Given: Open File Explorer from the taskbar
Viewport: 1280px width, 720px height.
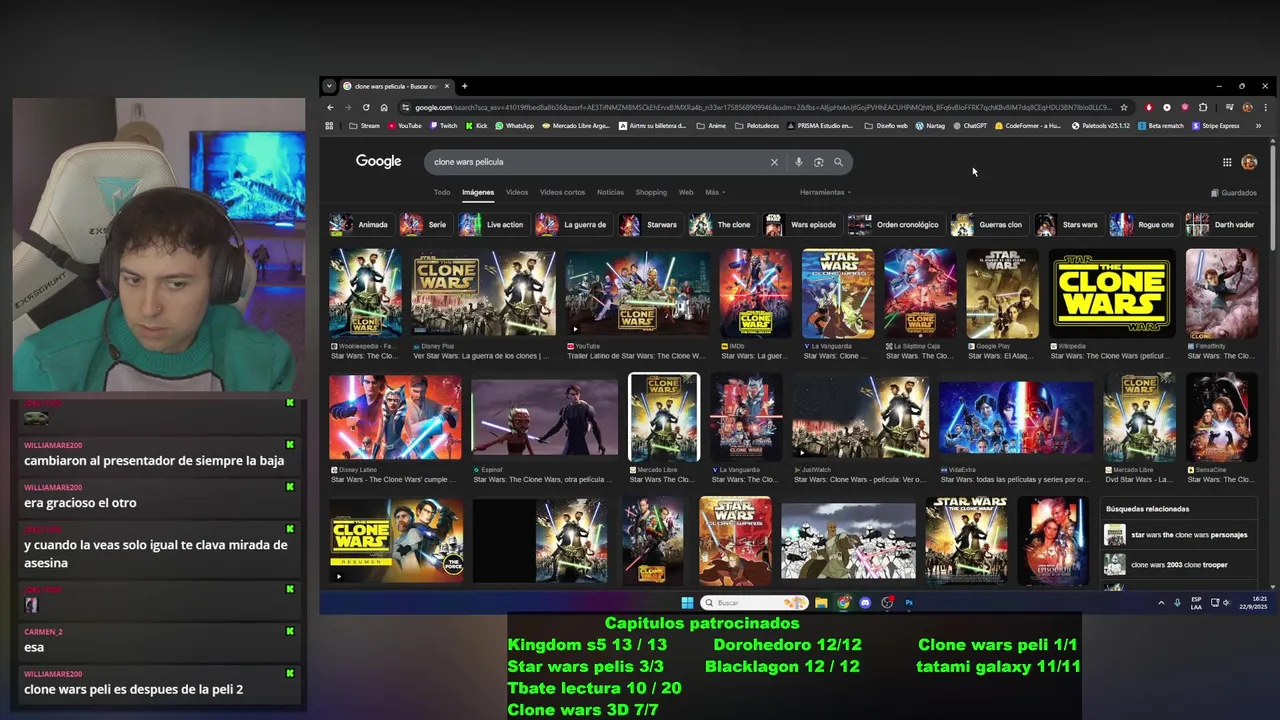Looking at the screenshot, I should 821,603.
